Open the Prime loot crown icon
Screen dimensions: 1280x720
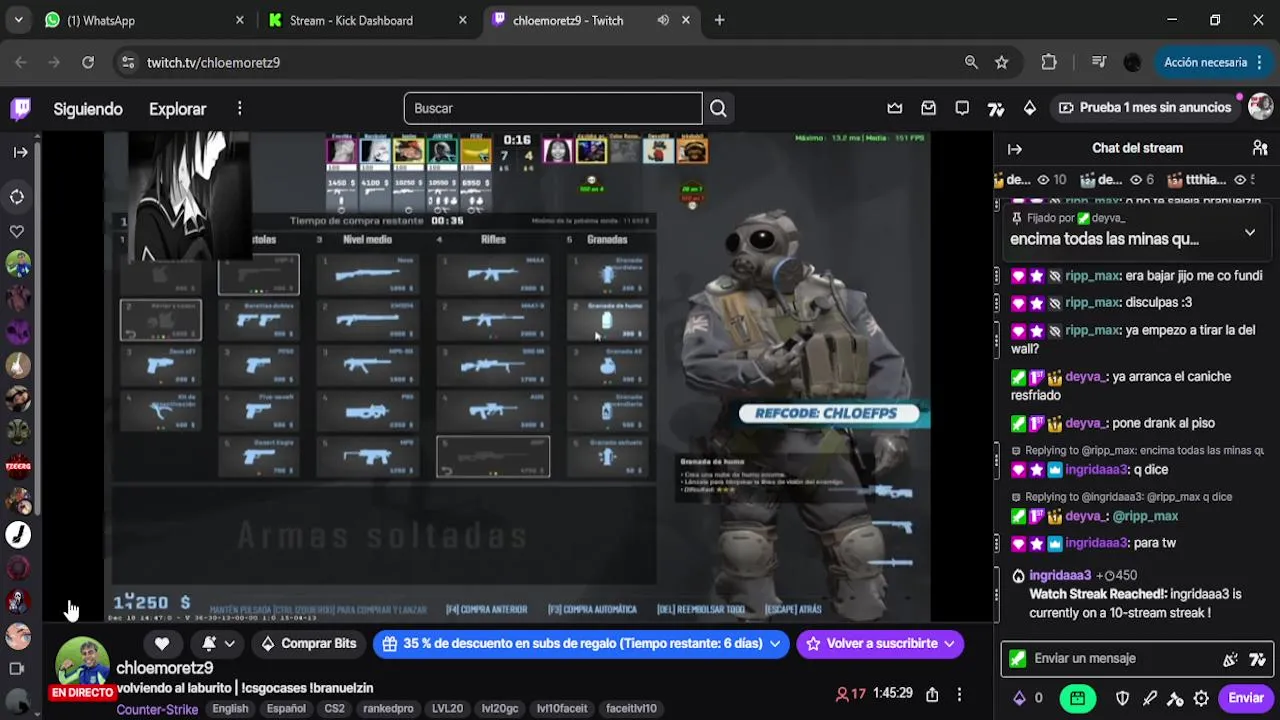895,108
